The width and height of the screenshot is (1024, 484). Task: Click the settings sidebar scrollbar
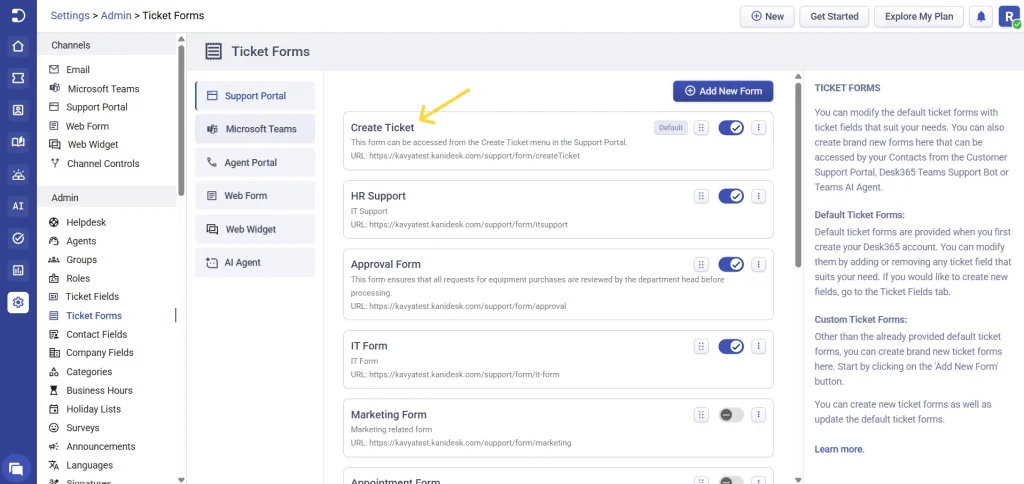click(181, 118)
